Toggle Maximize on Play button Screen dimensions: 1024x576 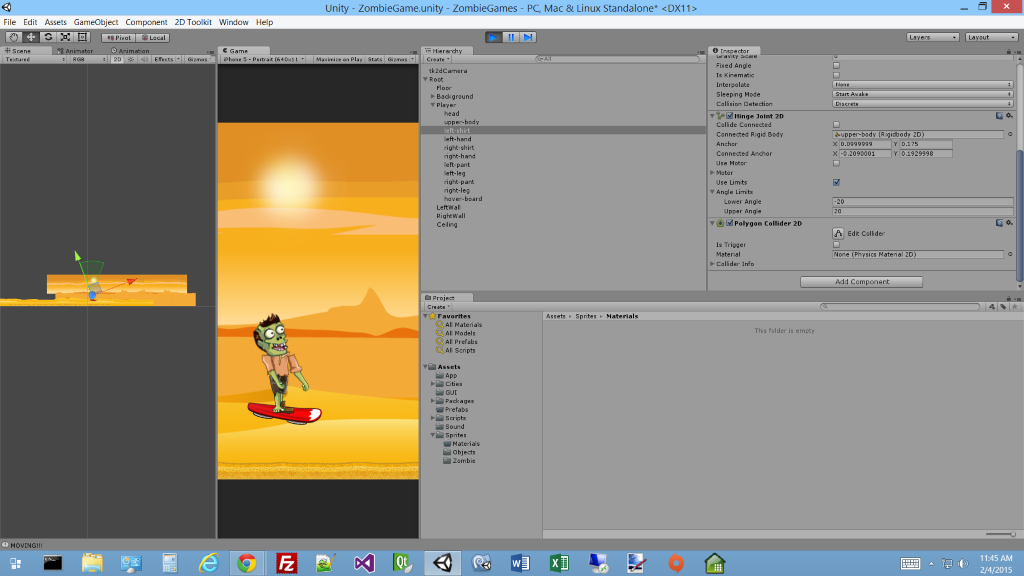pos(338,59)
